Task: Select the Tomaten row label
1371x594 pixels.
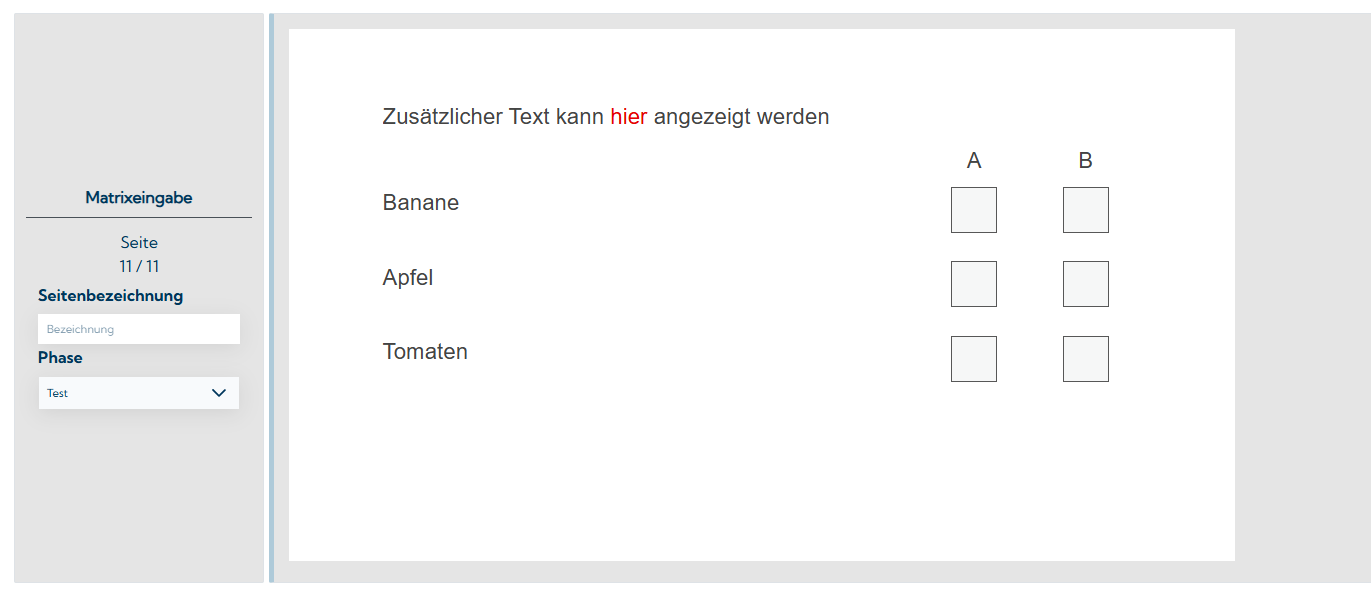Action: (425, 352)
